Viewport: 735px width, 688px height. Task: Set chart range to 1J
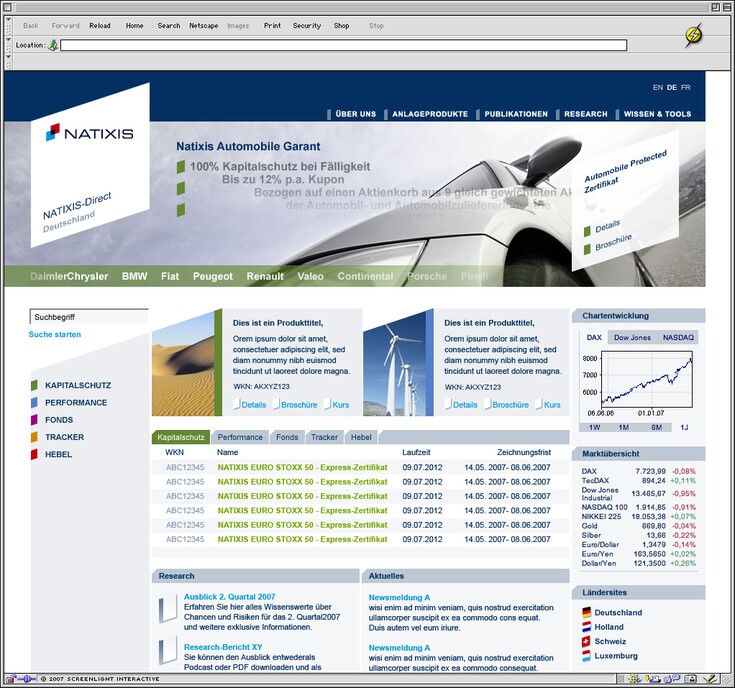click(684, 427)
